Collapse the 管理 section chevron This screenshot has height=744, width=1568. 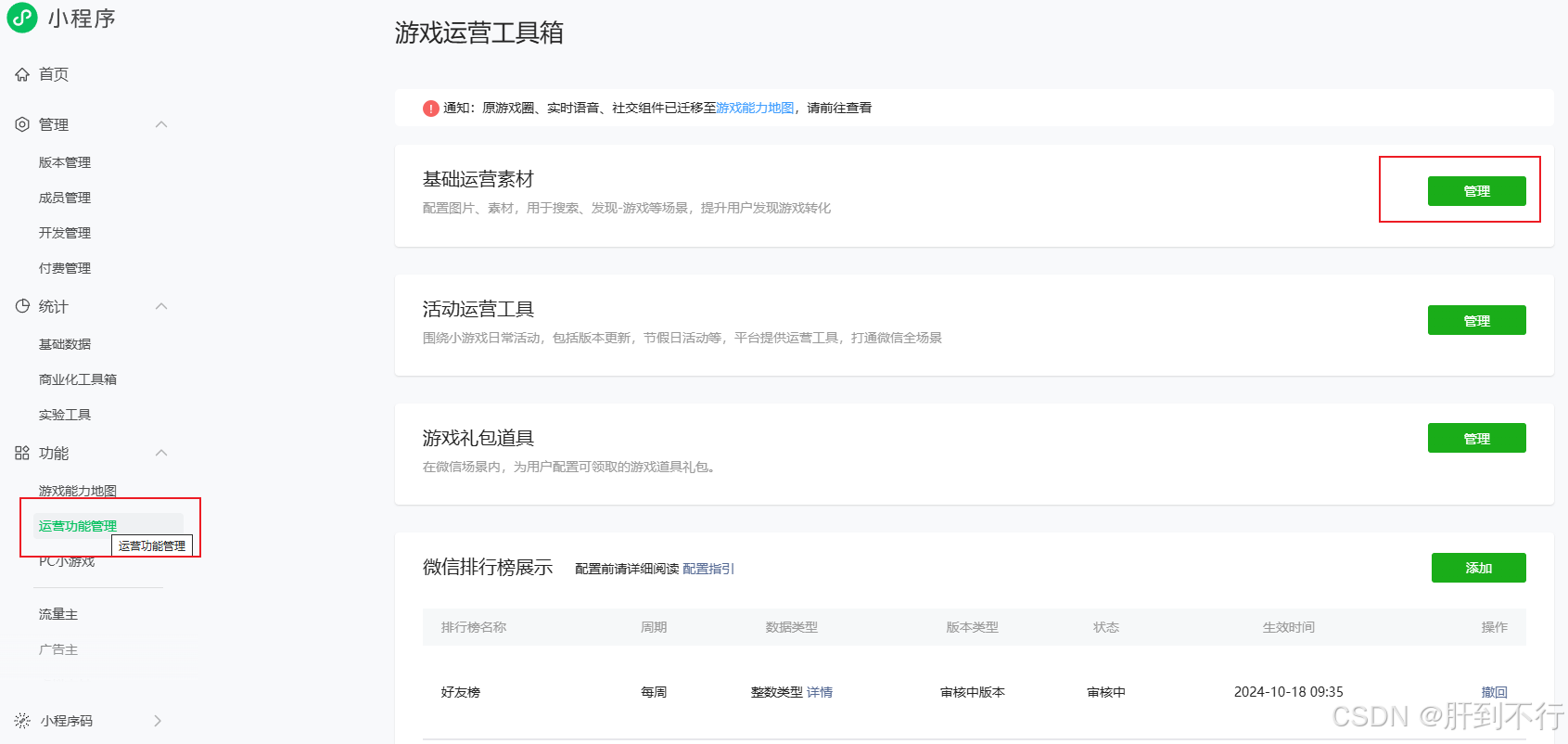coord(161,124)
